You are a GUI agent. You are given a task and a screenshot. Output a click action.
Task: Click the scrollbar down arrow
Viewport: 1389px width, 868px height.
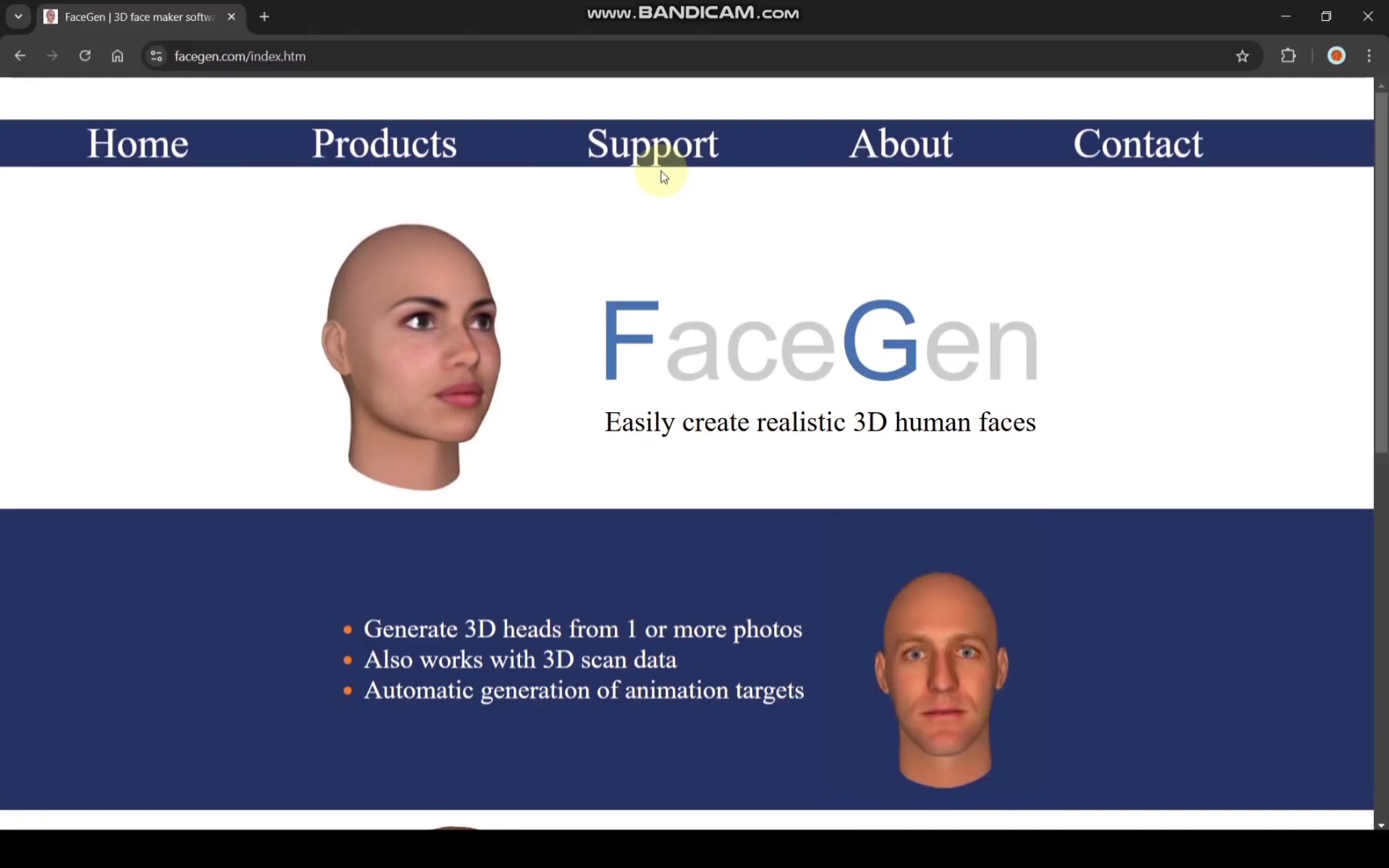coord(1381,825)
